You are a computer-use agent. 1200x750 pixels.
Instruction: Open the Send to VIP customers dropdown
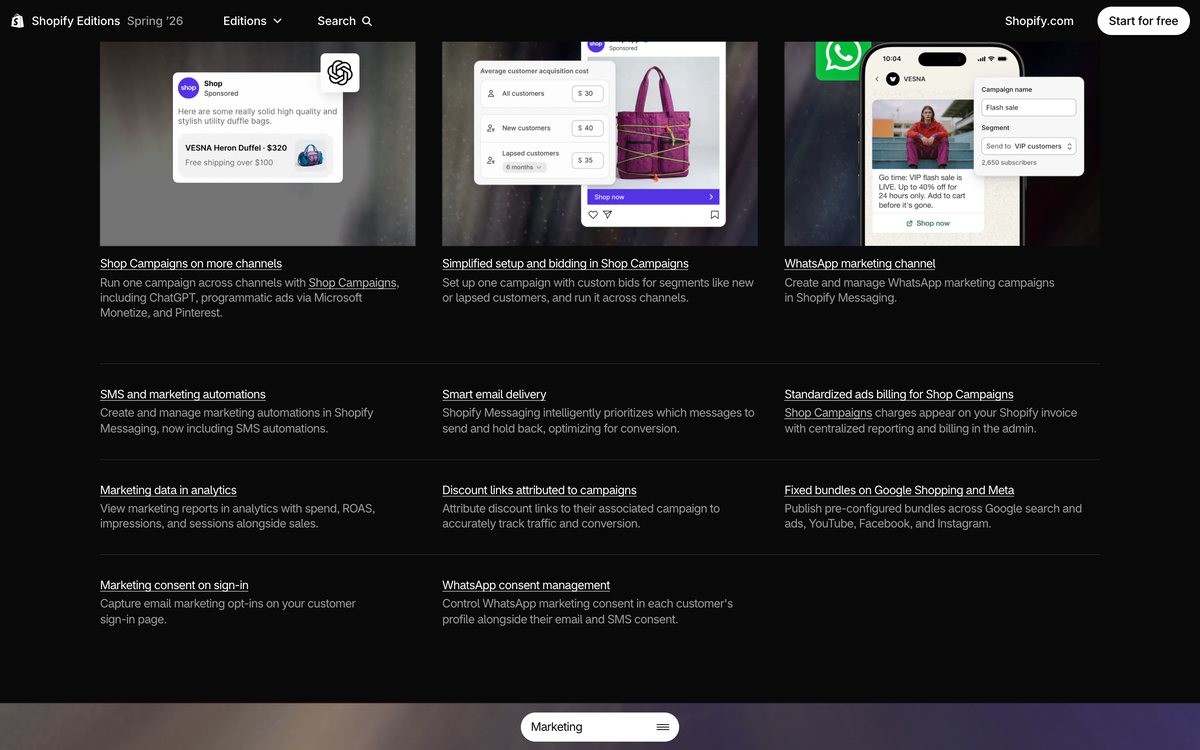tap(1028, 146)
